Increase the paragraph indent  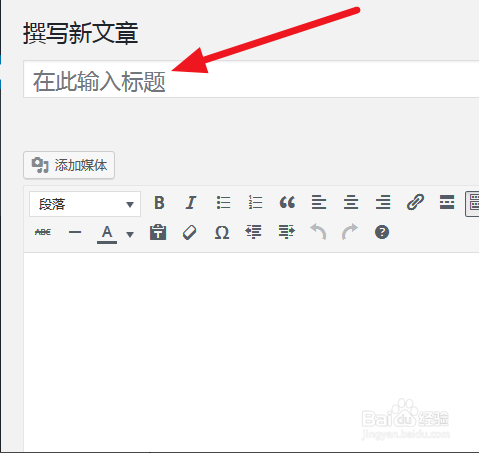pyautogui.click(x=286, y=232)
